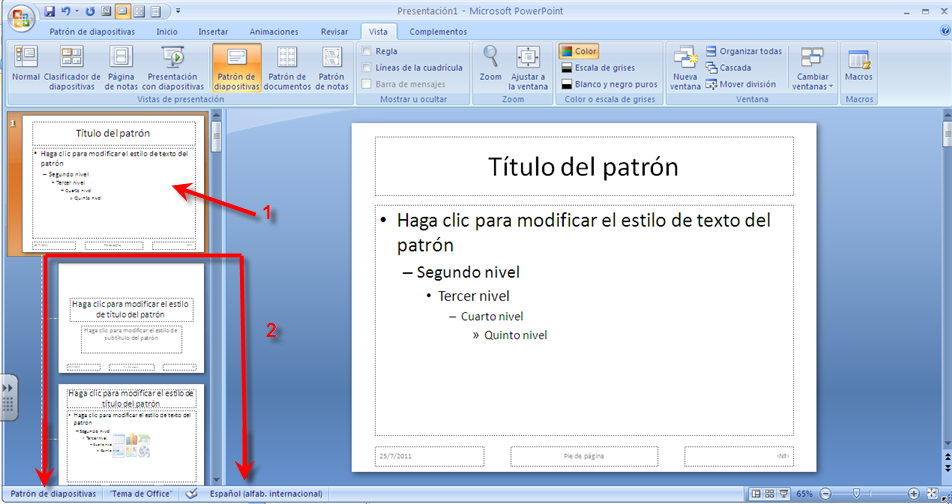Click Mover división
The image size is (952, 504).
point(740,84)
